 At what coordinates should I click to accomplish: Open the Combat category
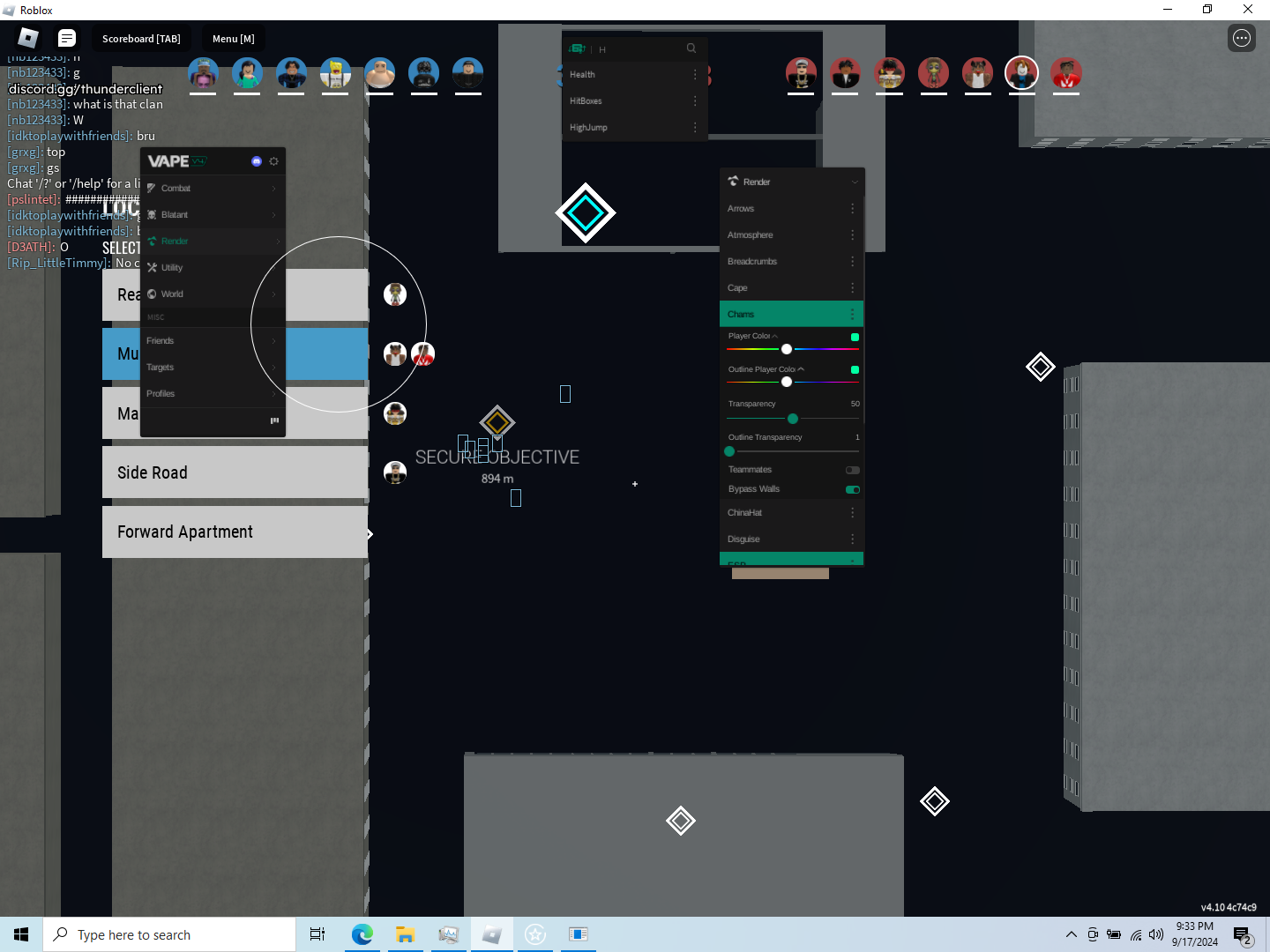click(x=213, y=188)
